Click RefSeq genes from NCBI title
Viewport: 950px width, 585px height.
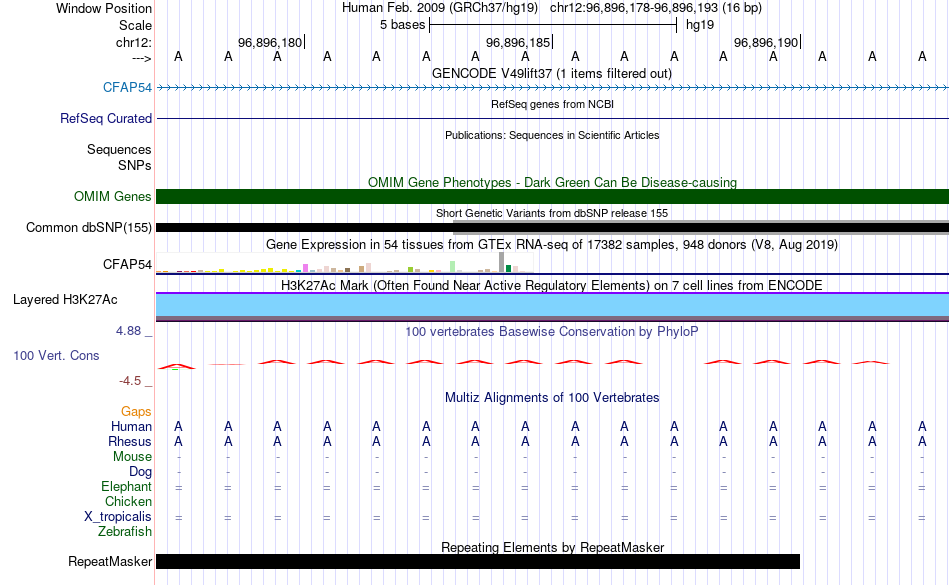click(x=552, y=104)
